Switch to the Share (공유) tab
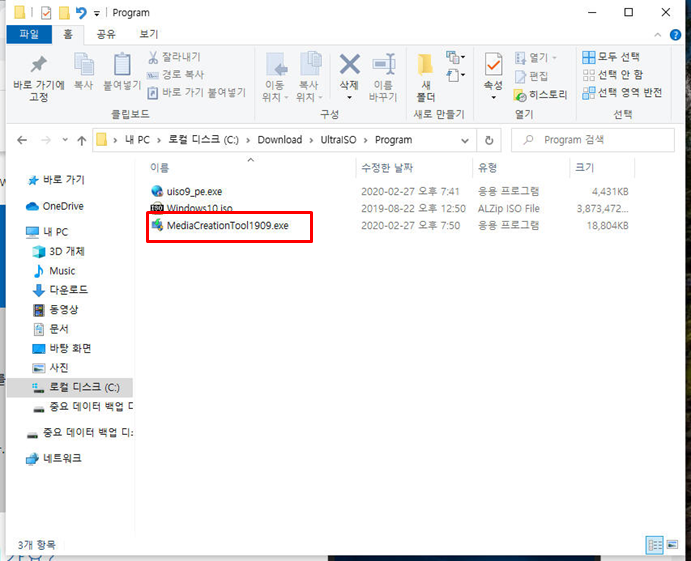 point(106,34)
